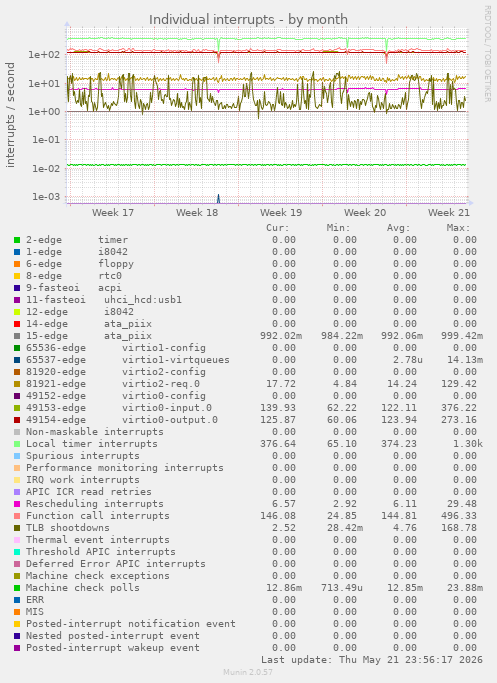Select the Function call interrupts label

tap(98, 516)
